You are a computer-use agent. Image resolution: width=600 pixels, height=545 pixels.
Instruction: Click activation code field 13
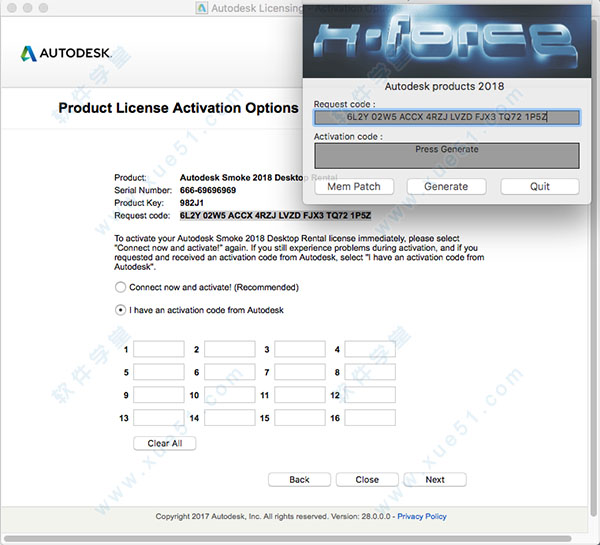[159, 418]
